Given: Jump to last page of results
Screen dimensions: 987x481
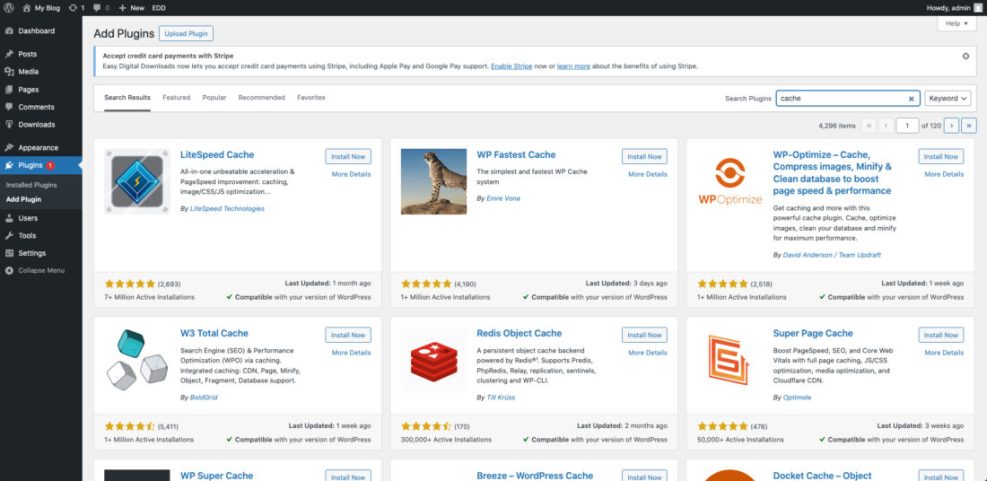Looking at the screenshot, I should [969, 125].
